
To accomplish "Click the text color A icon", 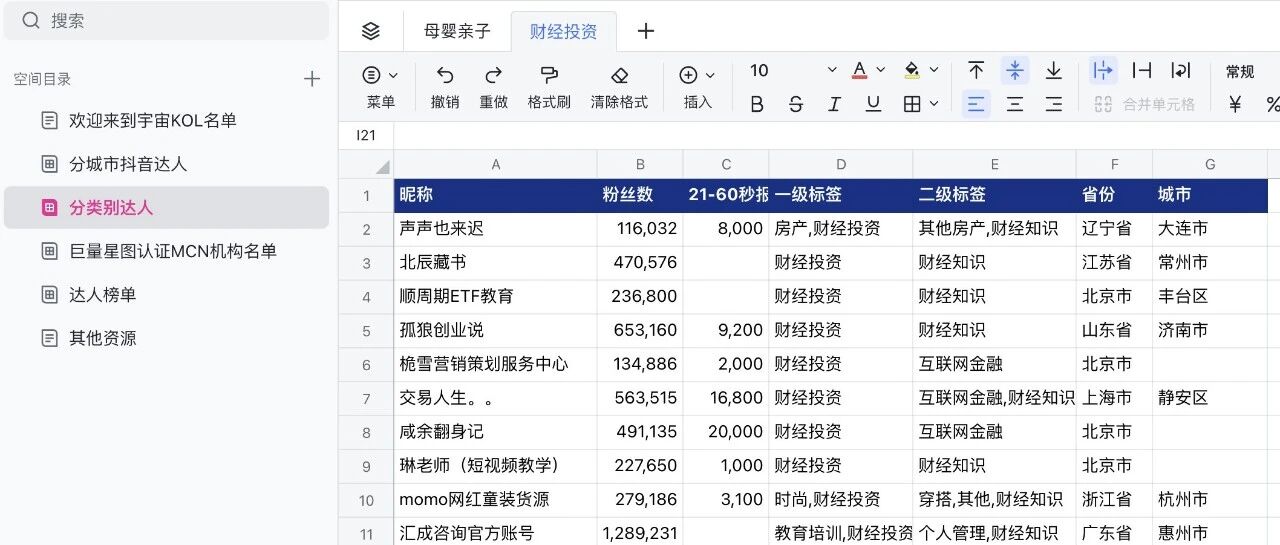I will (859, 70).
